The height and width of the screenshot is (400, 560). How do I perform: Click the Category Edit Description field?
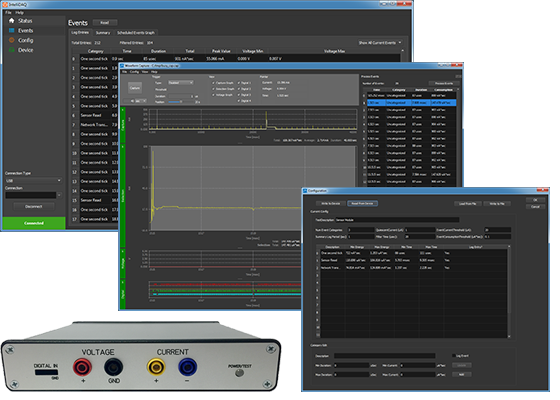click(384, 356)
